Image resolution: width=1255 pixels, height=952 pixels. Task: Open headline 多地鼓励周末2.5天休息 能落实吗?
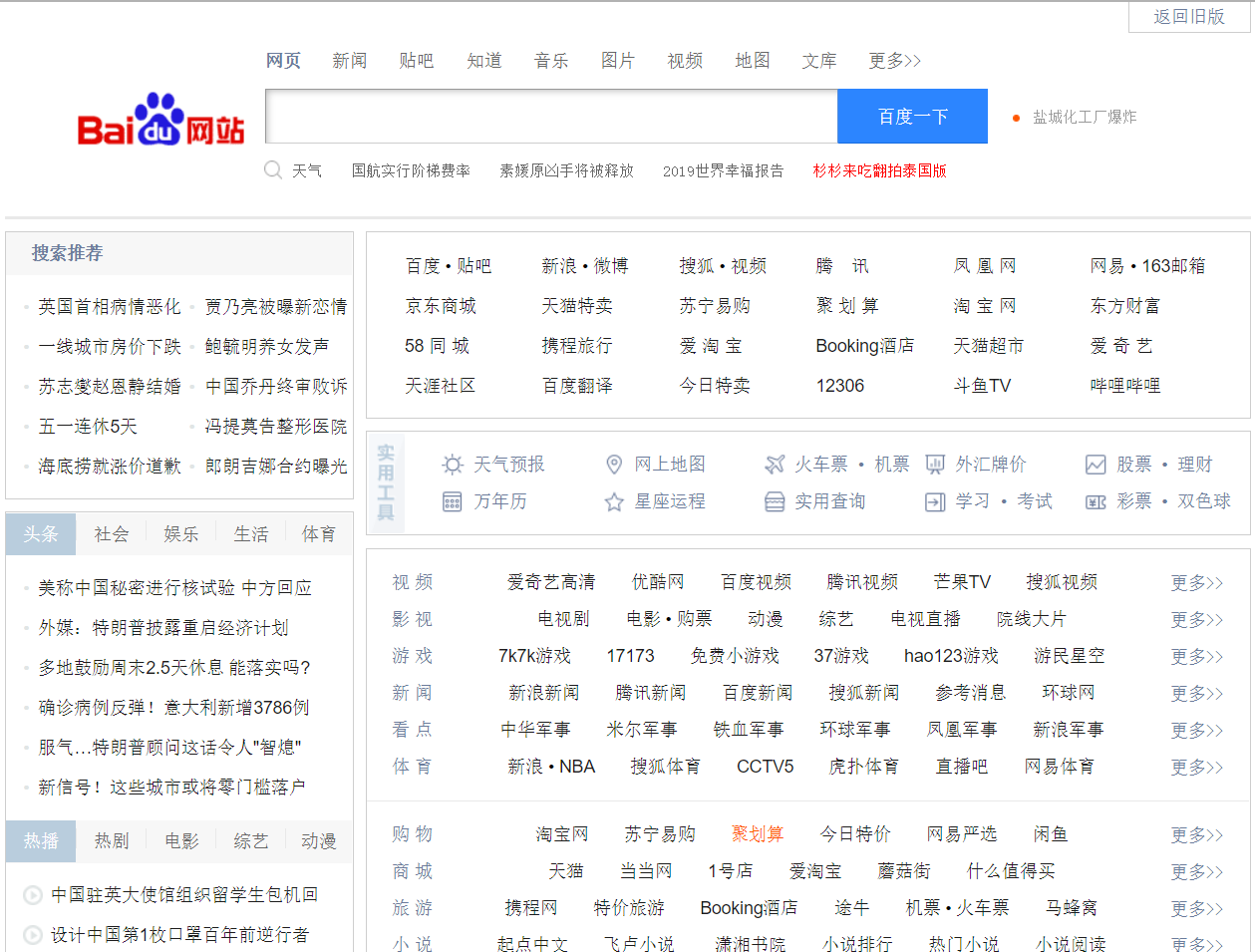click(x=174, y=668)
